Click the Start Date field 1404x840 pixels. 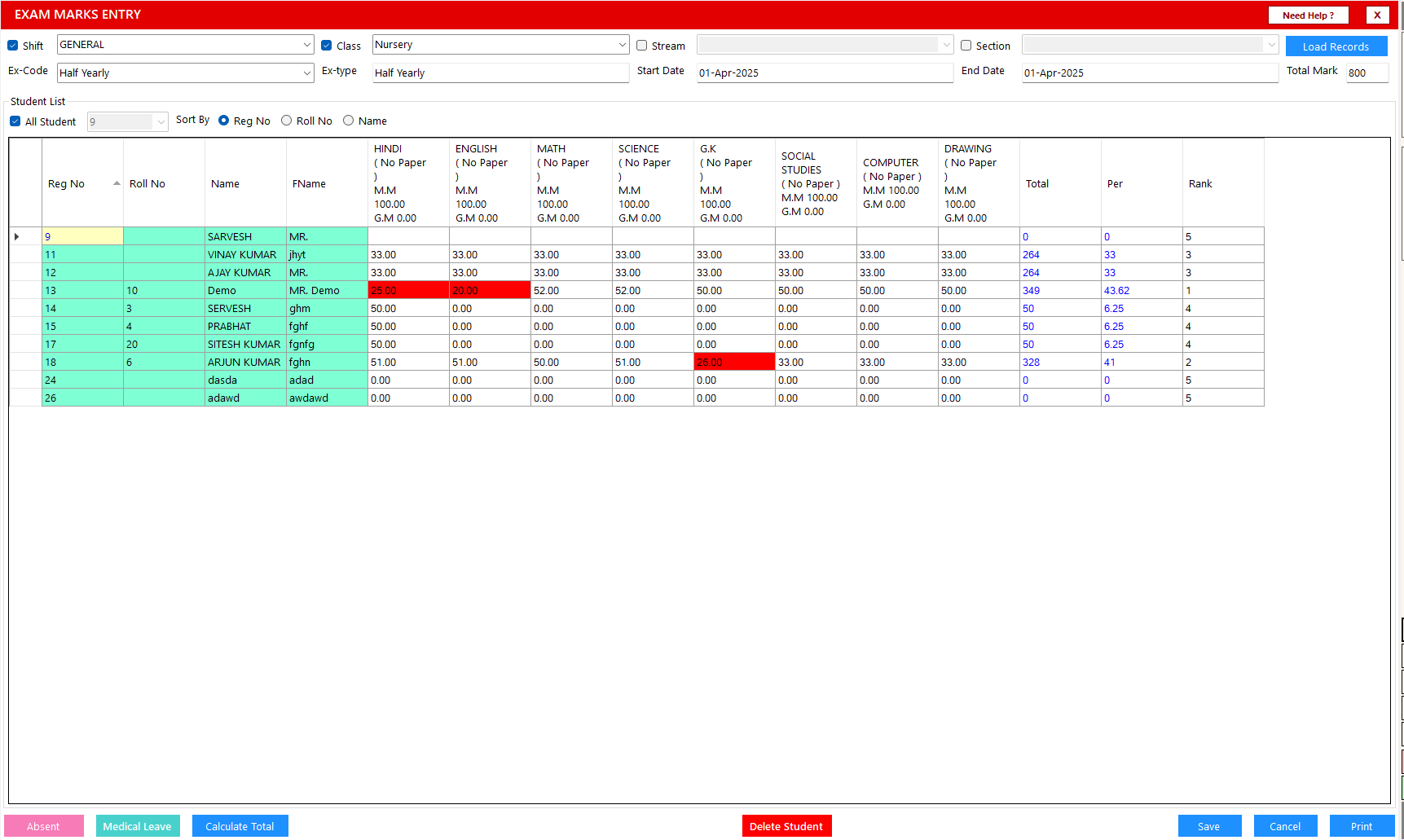point(825,73)
